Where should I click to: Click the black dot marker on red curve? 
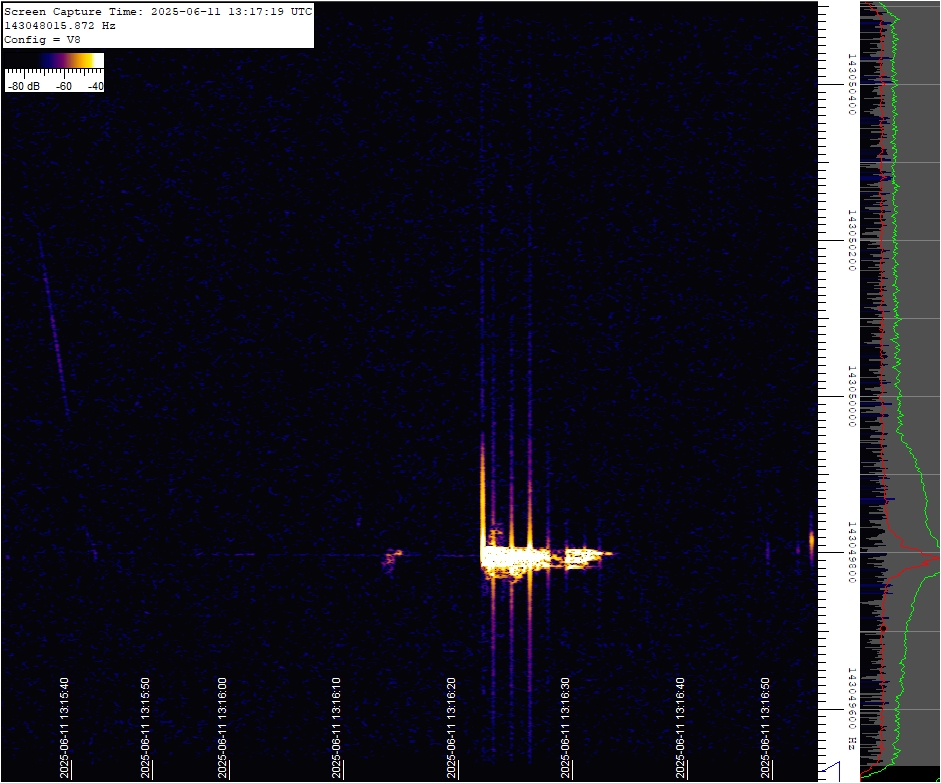click(883, 628)
